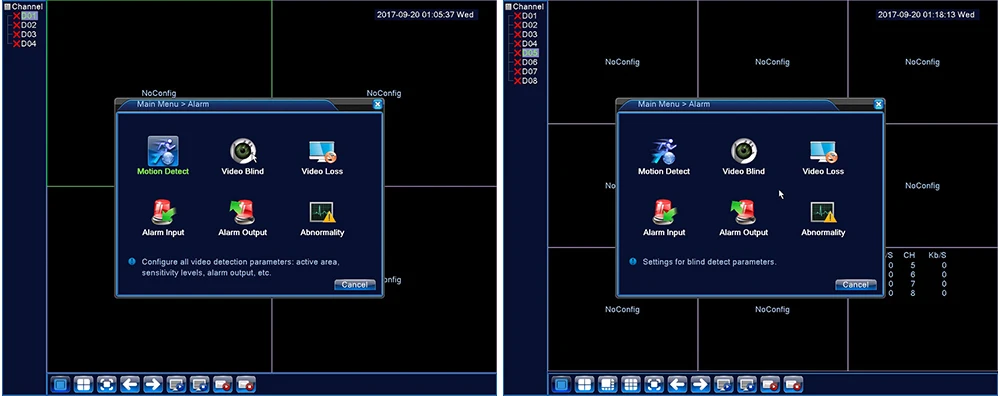The width and height of the screenshot is (1000, 396).
Task: Click the Kb/S column header
Action: 938,255
